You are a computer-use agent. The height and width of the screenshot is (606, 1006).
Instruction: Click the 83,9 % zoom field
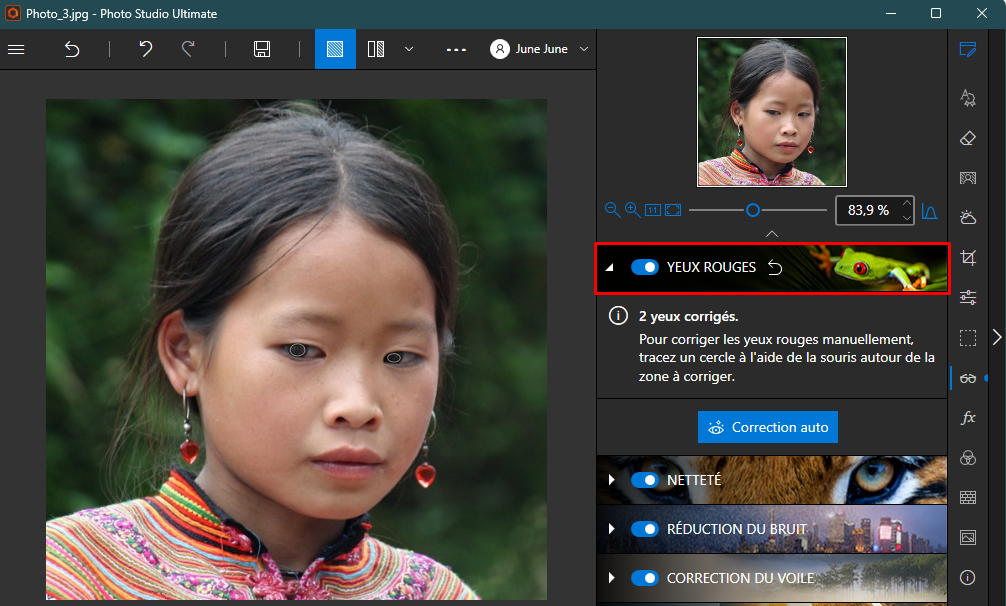tap(867, 210)
